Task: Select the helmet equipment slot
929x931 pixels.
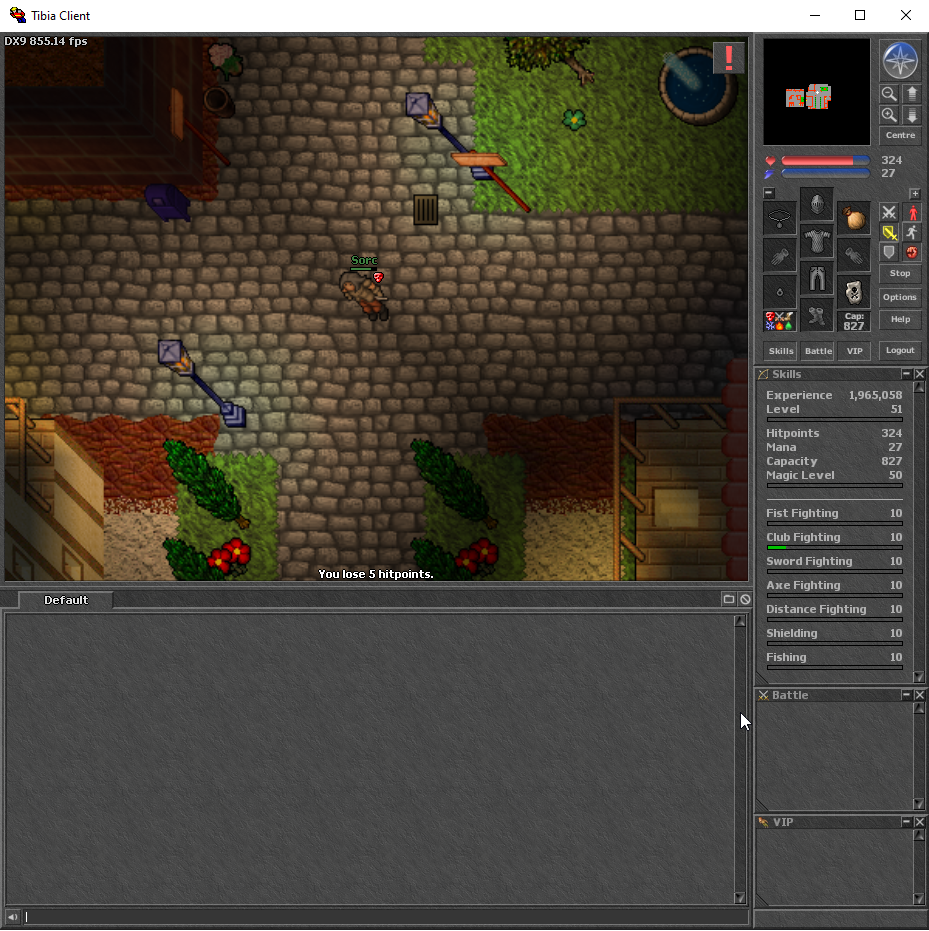Action: pos(817,204)
